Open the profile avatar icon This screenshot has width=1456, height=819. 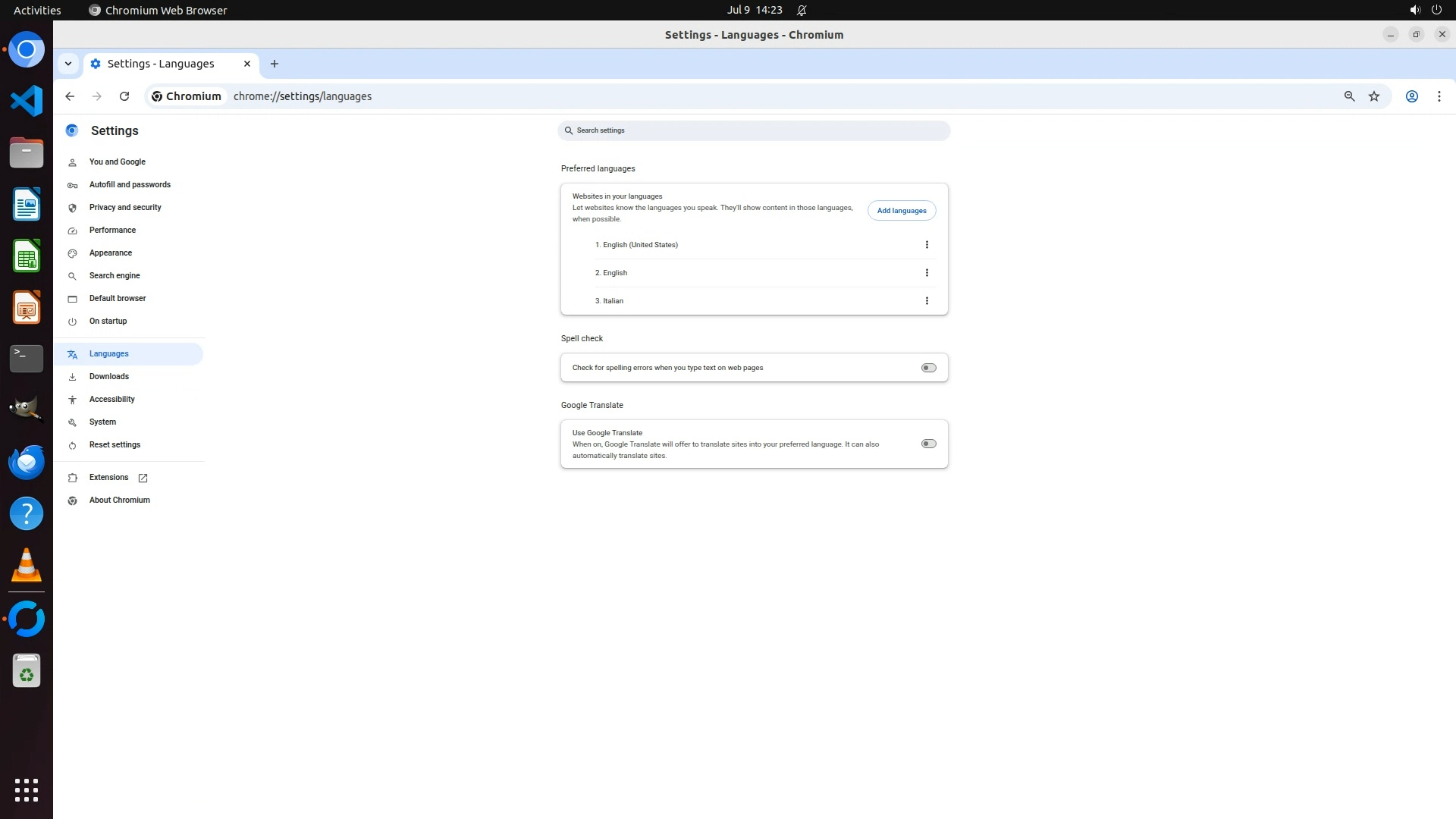pyautogui.click(x=1412, y=96)
